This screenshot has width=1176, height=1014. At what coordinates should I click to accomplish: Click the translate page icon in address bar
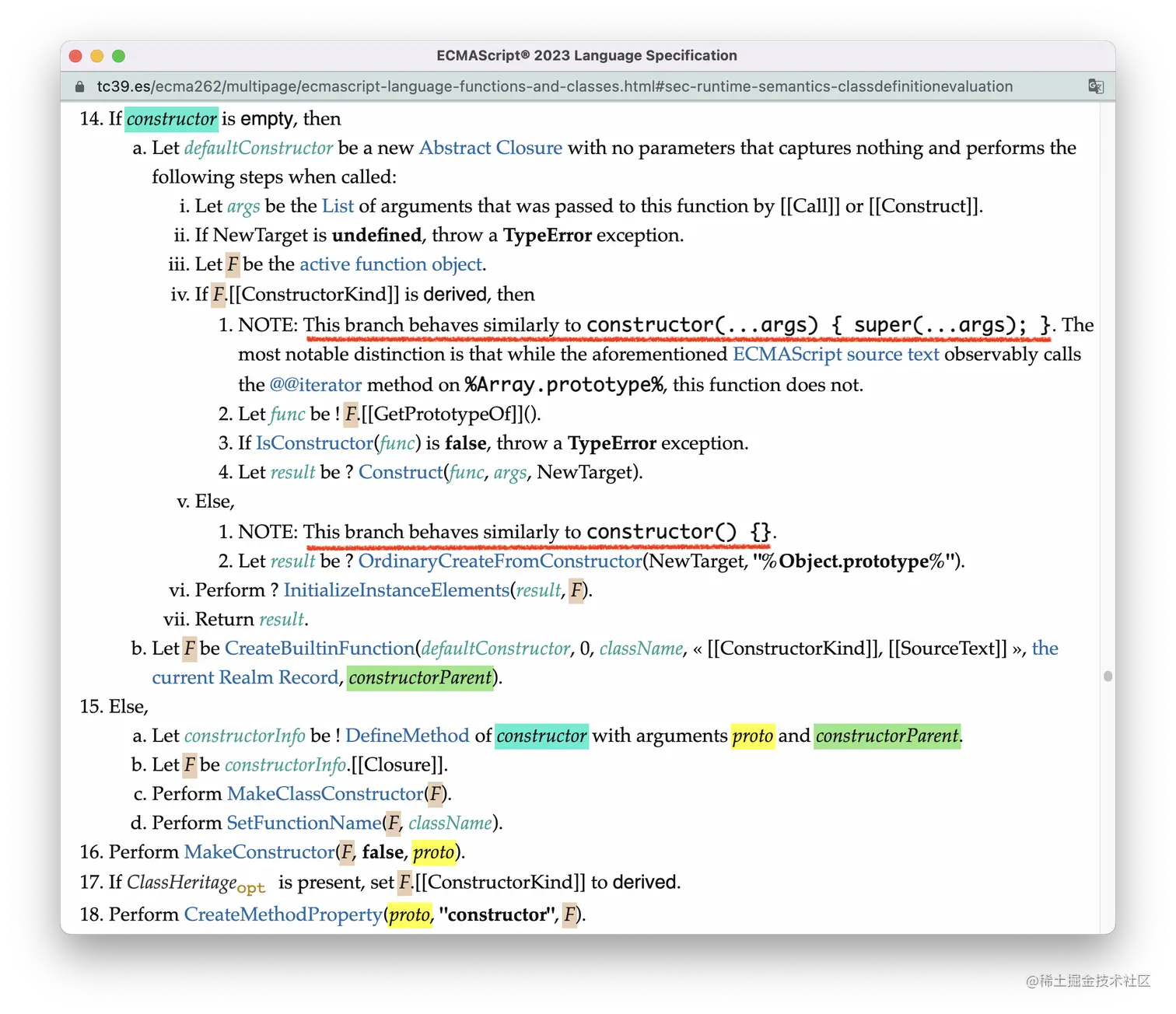click(x=1096, y=86)
